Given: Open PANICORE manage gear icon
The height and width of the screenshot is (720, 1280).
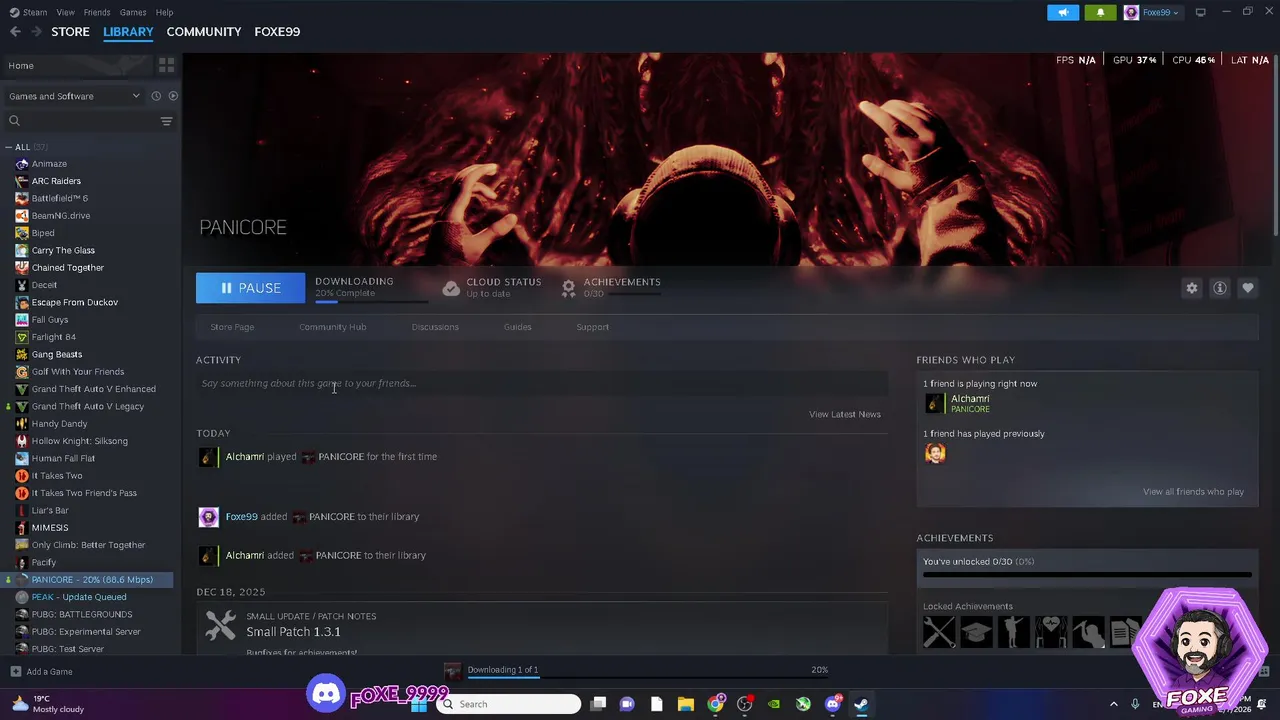Looking at the screenshot, I should (x=1191, y=288).
